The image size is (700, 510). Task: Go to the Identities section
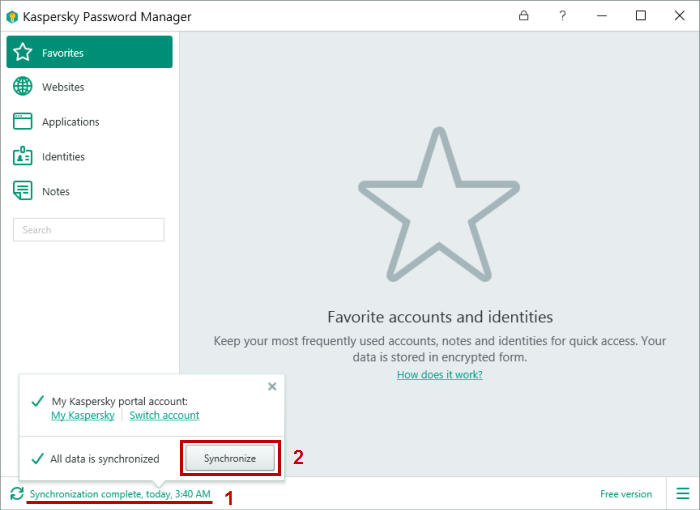(x=63, y=157)
